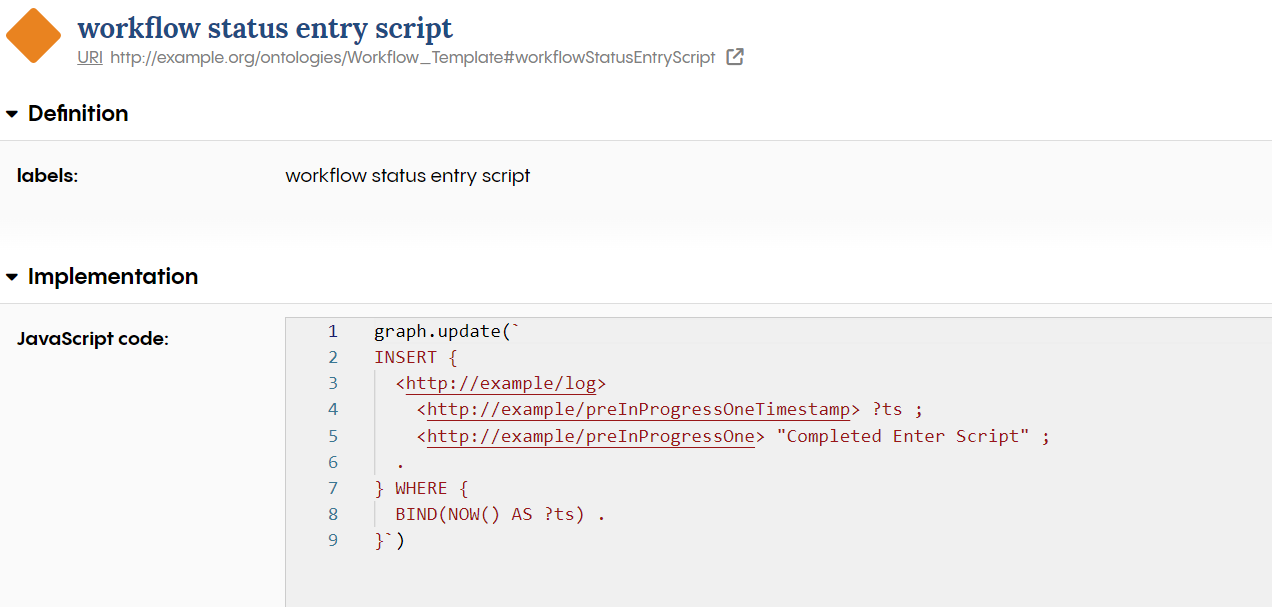Click the Implementation section heading
The image size is (1272, 607).
[113, 277]
